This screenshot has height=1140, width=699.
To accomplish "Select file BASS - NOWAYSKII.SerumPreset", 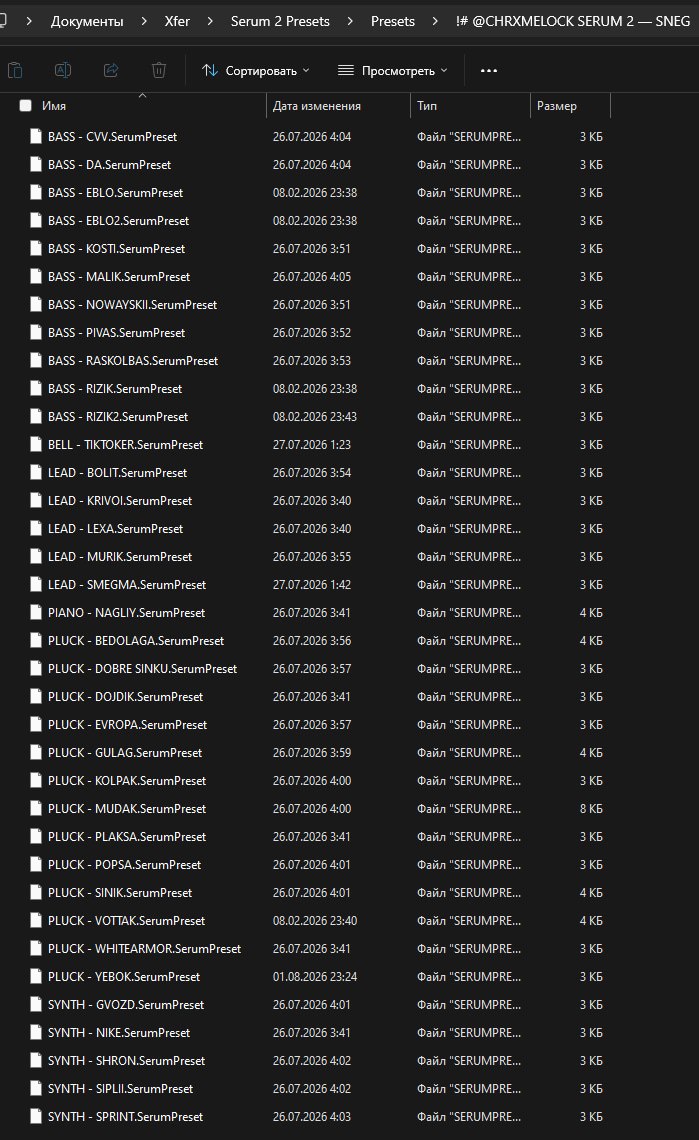I will point(132,305).
